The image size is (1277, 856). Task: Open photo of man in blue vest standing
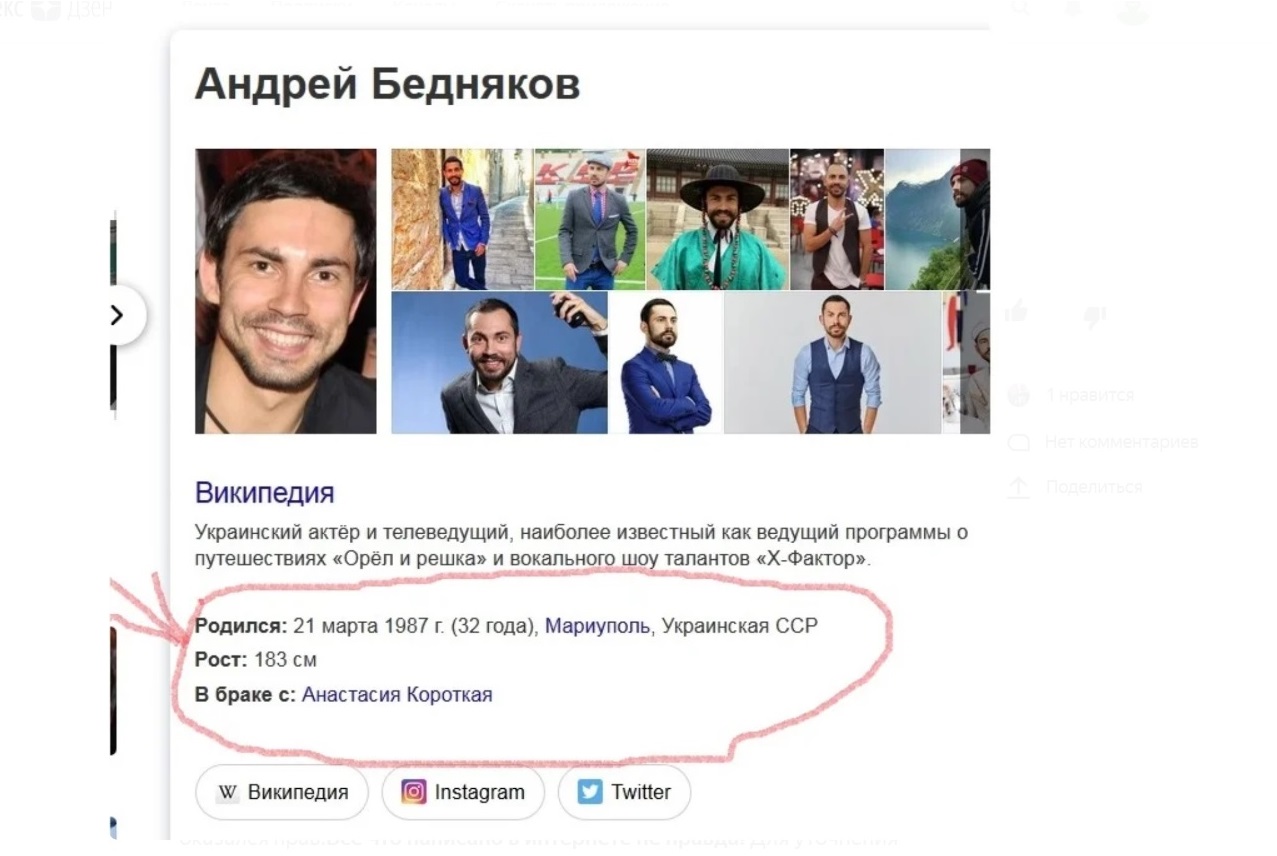click(832, 363)
